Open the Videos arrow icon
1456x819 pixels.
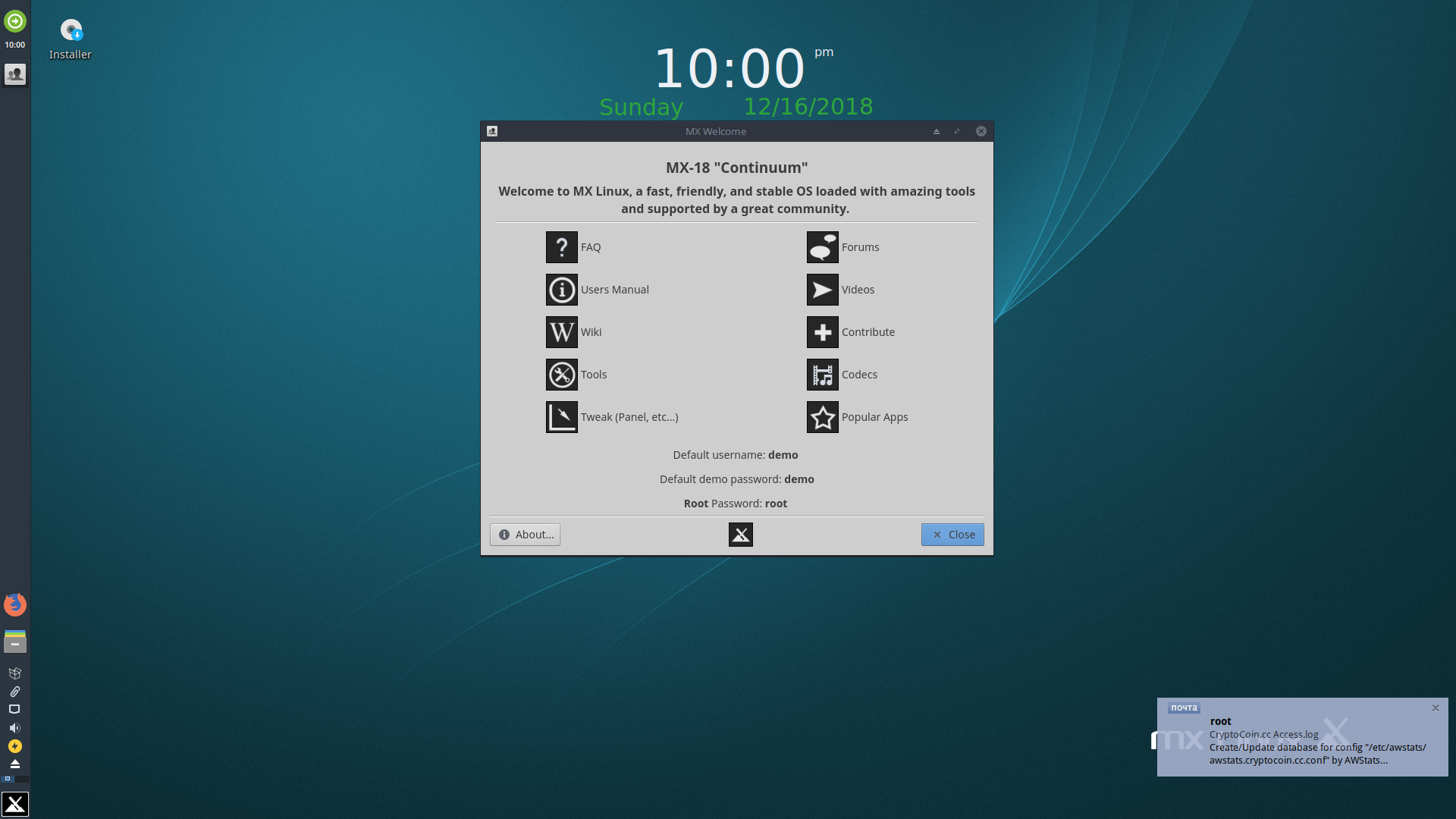(822, 290)
